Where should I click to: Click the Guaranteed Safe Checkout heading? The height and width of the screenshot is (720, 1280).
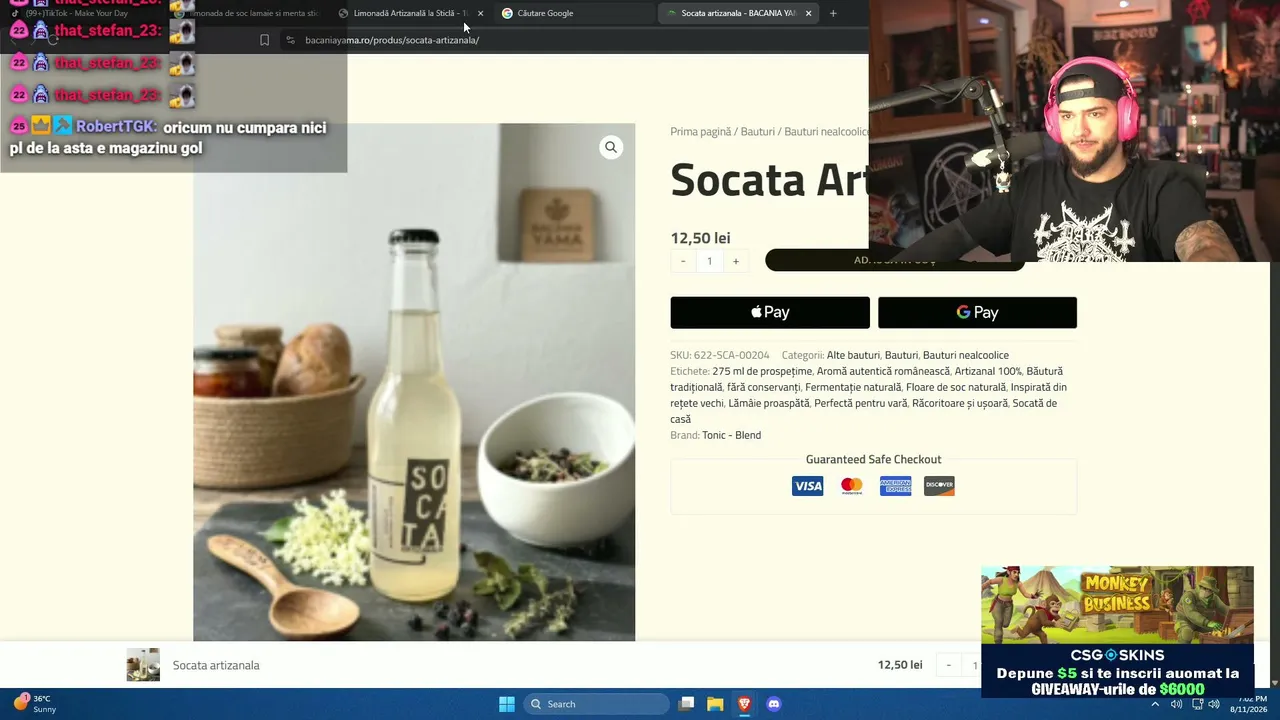(x=874, y=459)
